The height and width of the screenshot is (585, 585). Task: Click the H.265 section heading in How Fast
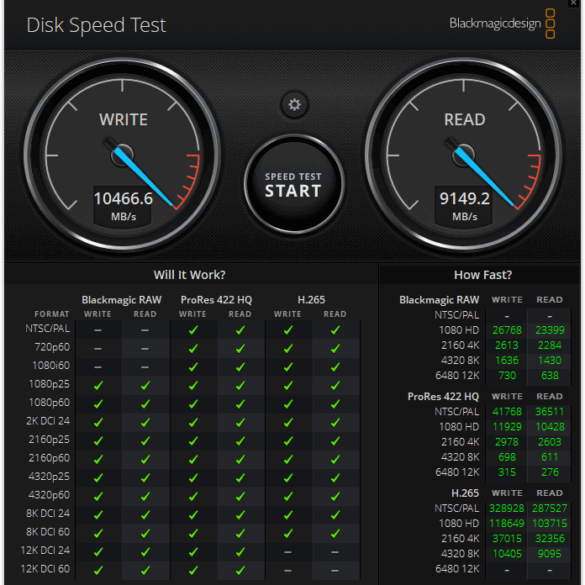point(465,493)
